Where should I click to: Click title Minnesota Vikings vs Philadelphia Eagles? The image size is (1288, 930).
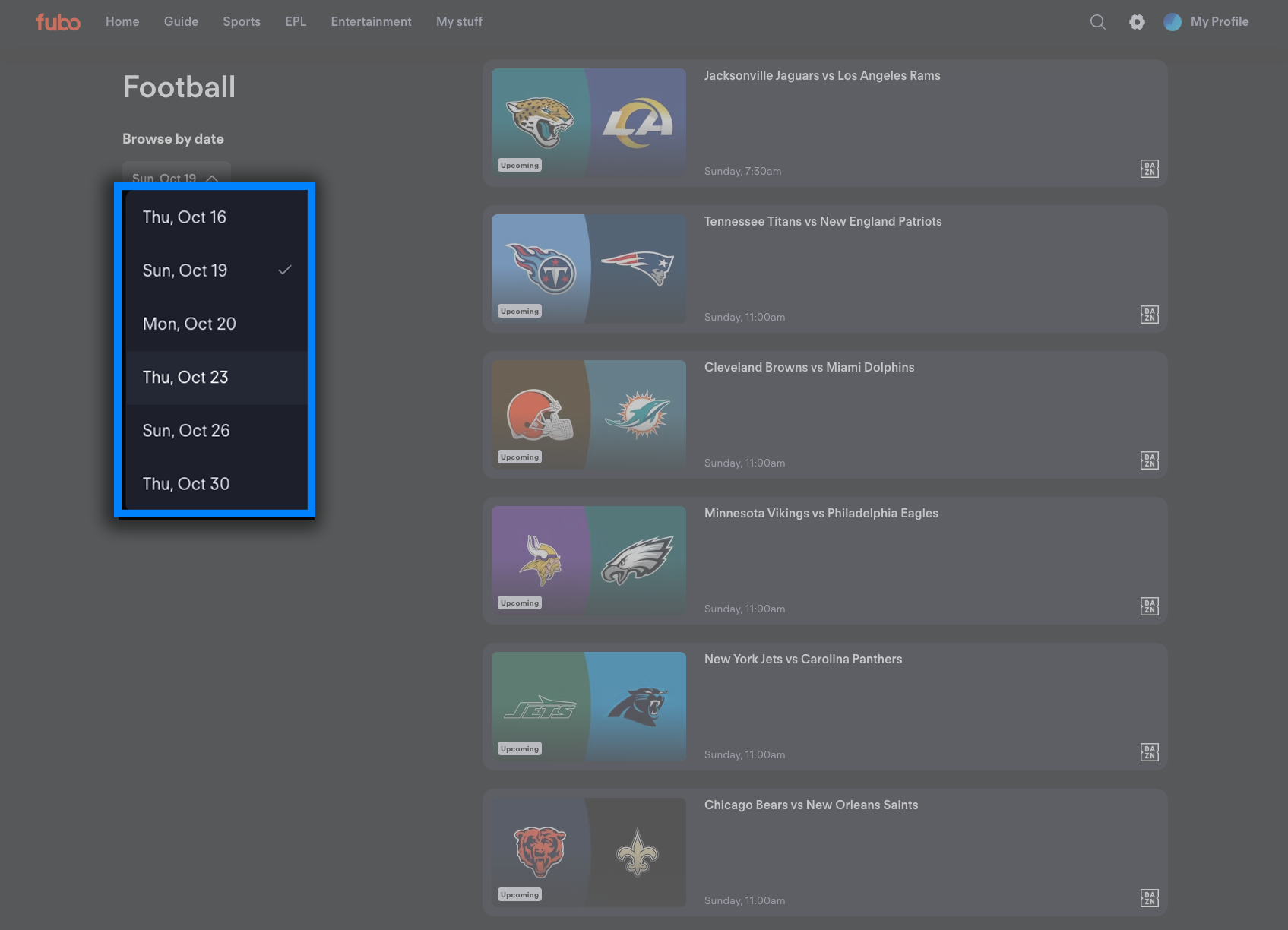point(821,514)
